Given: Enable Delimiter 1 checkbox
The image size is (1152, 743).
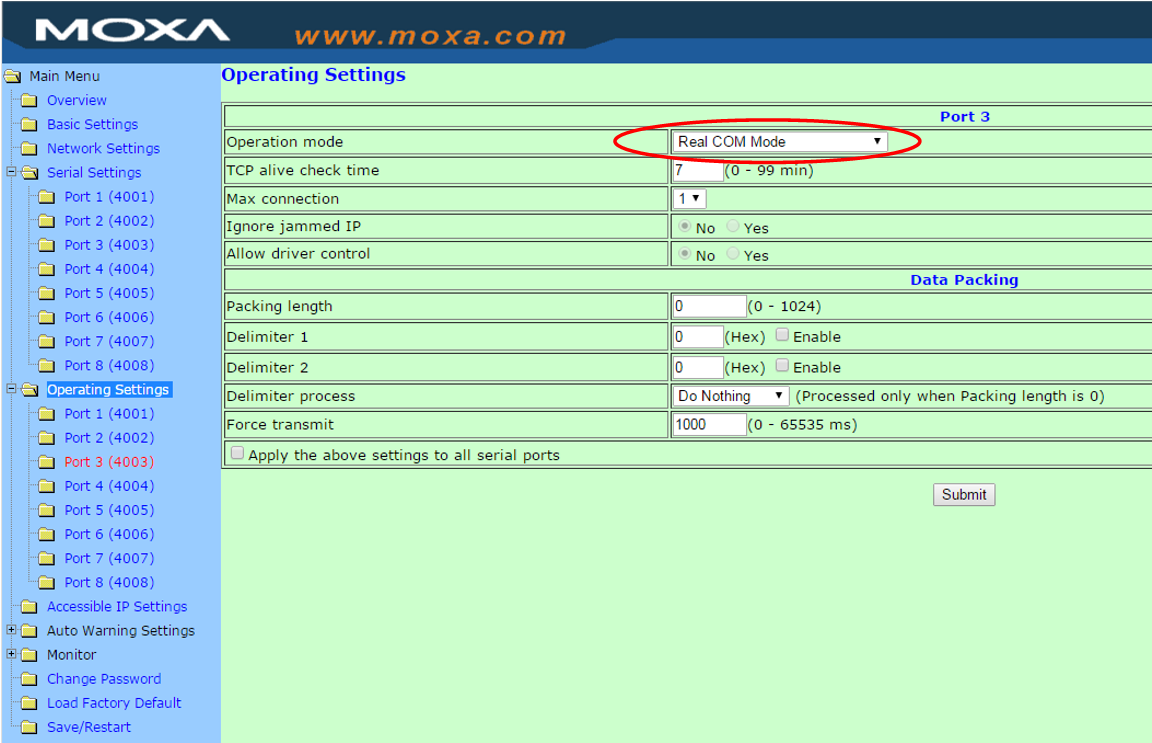Looking at the screenshot, I should (x=782, y=335).
